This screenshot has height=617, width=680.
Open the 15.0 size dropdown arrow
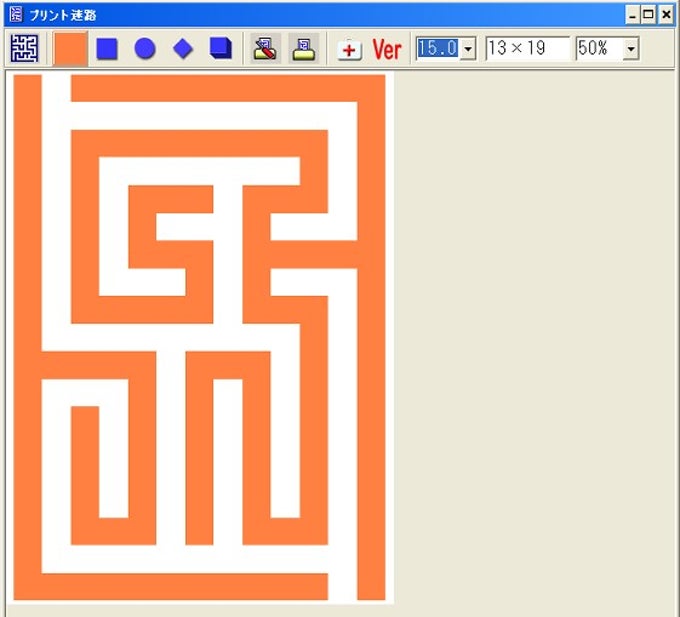click(x=468, y=49)
